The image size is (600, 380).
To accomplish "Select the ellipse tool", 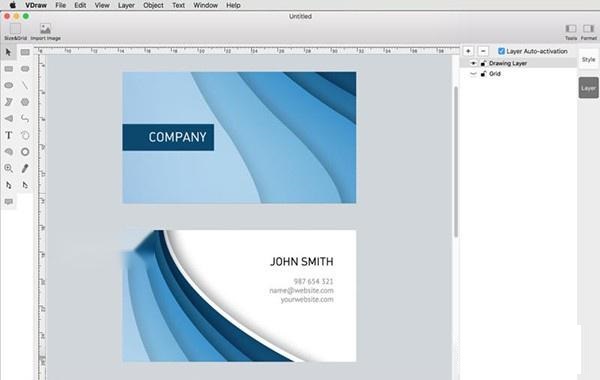I will [8, 85].
